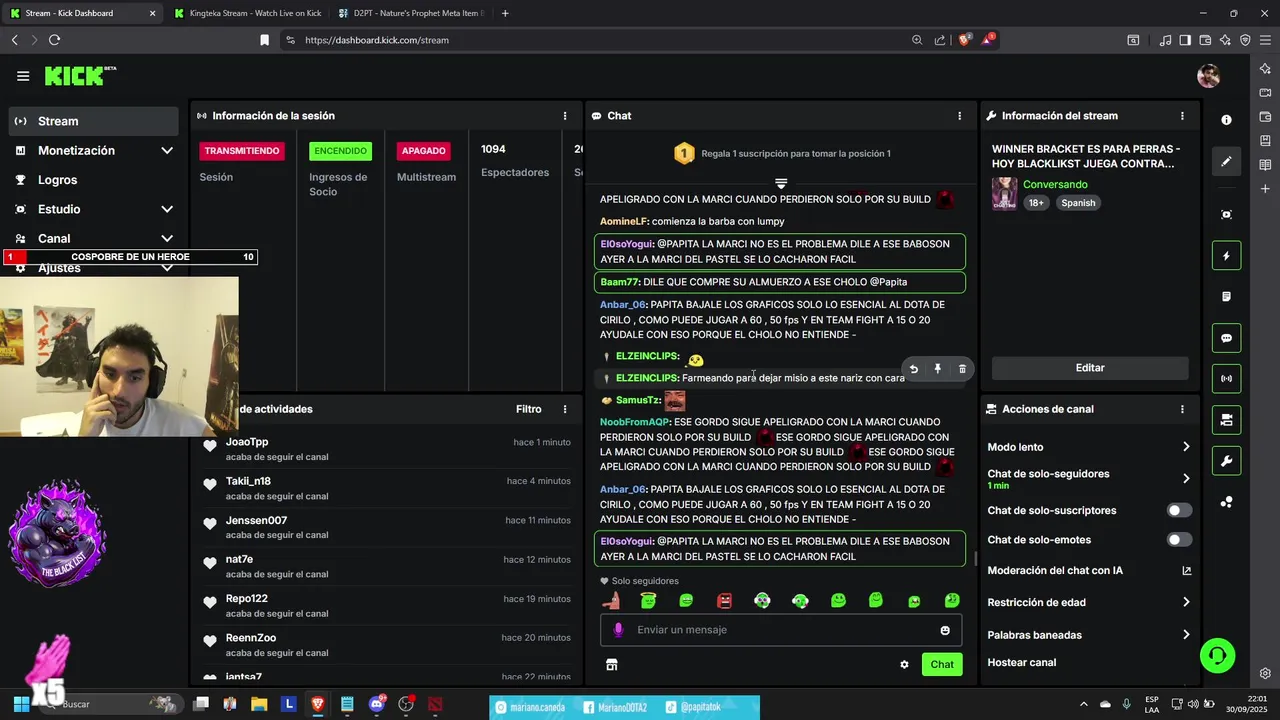Toggle the camera widget in the right toolbar
Viewport: 1280px width, 720px height.
tap(1227, 420)
